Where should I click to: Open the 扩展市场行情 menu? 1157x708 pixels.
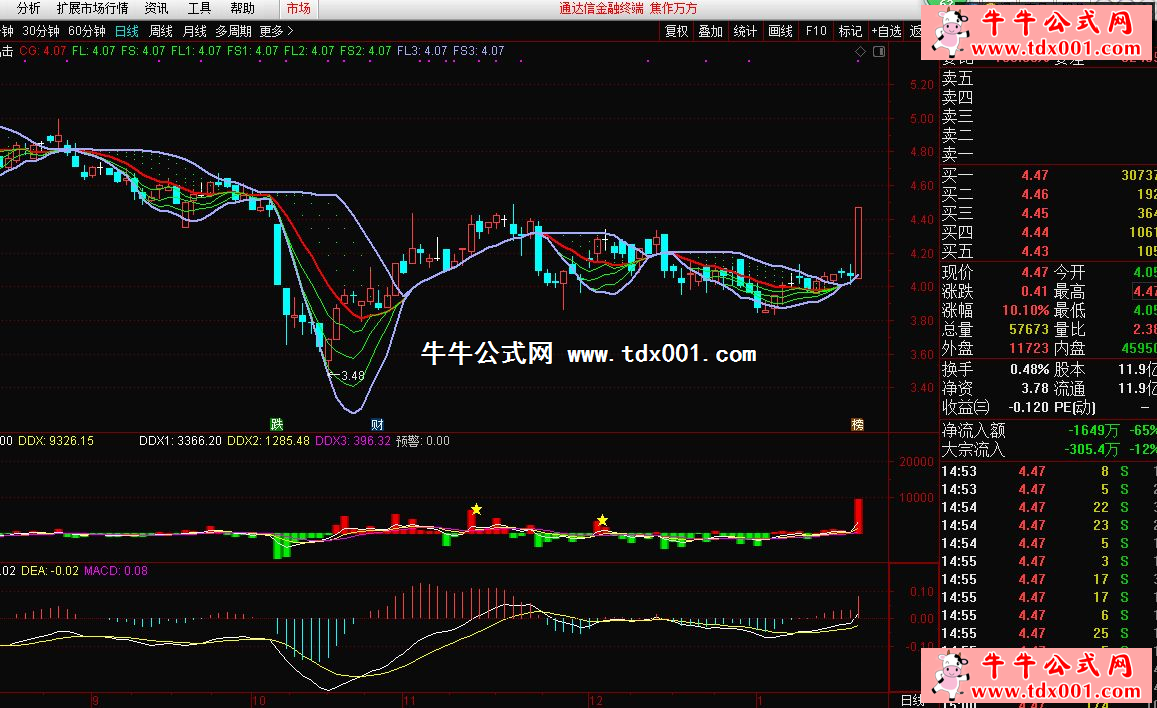92,8
